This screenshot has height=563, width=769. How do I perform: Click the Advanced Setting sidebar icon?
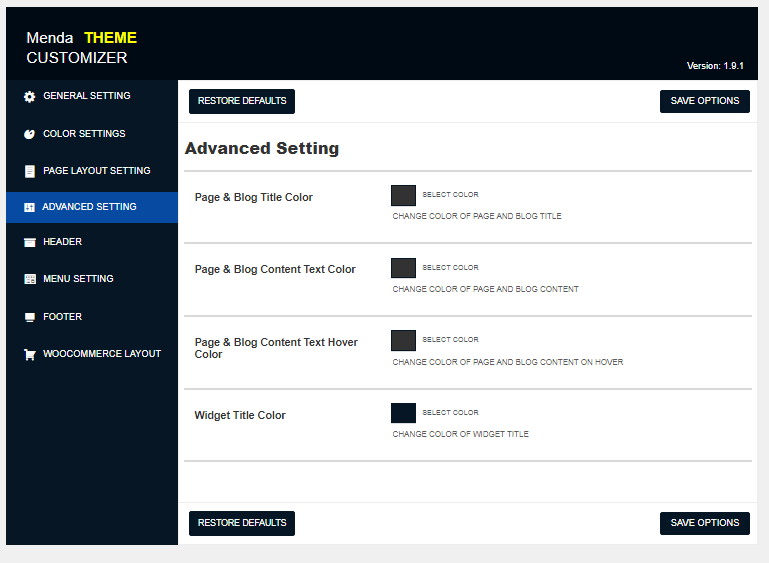point(30,207)
